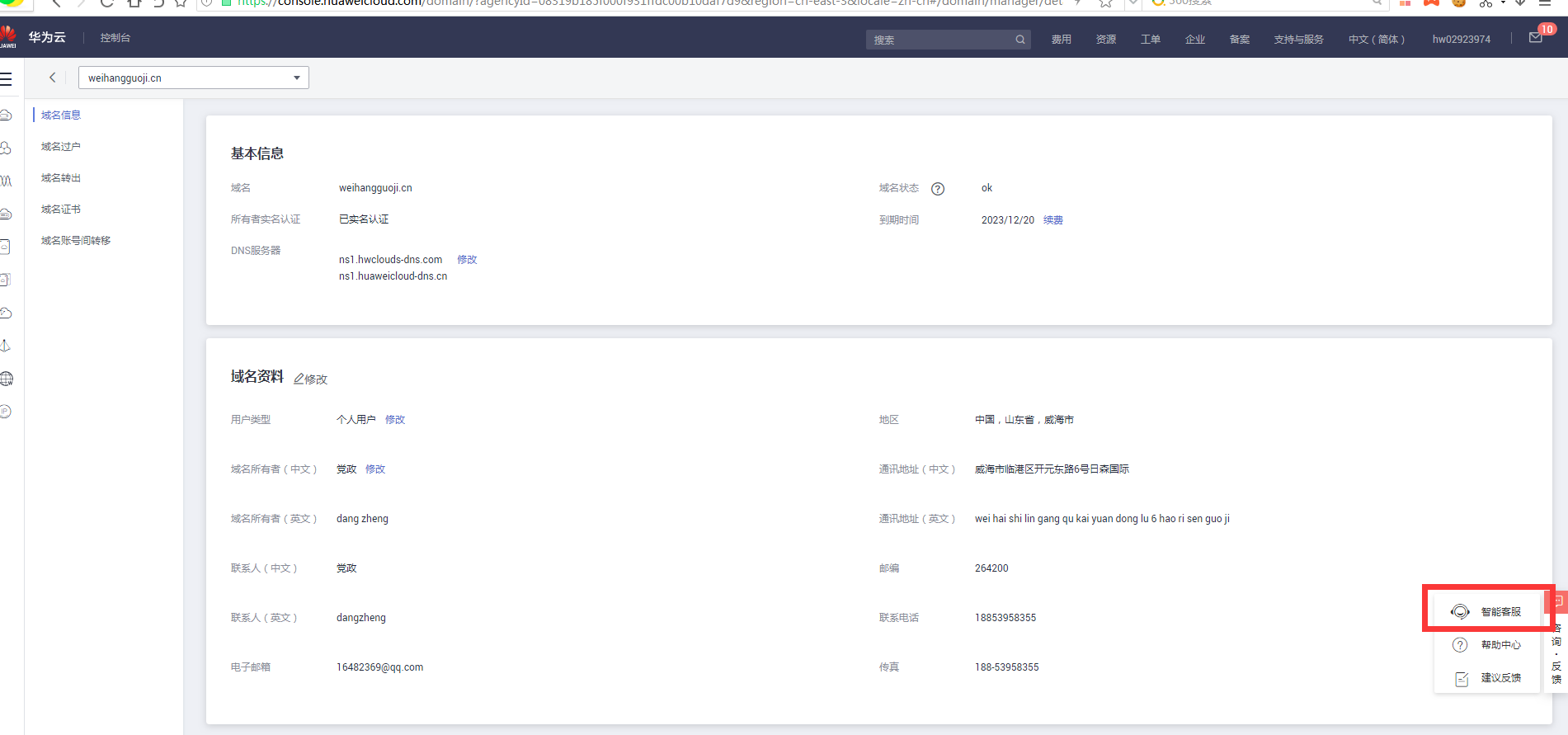Click the email 16482369@qq.com
This screenshot has width=1568, height=735.
pos(380,667)
